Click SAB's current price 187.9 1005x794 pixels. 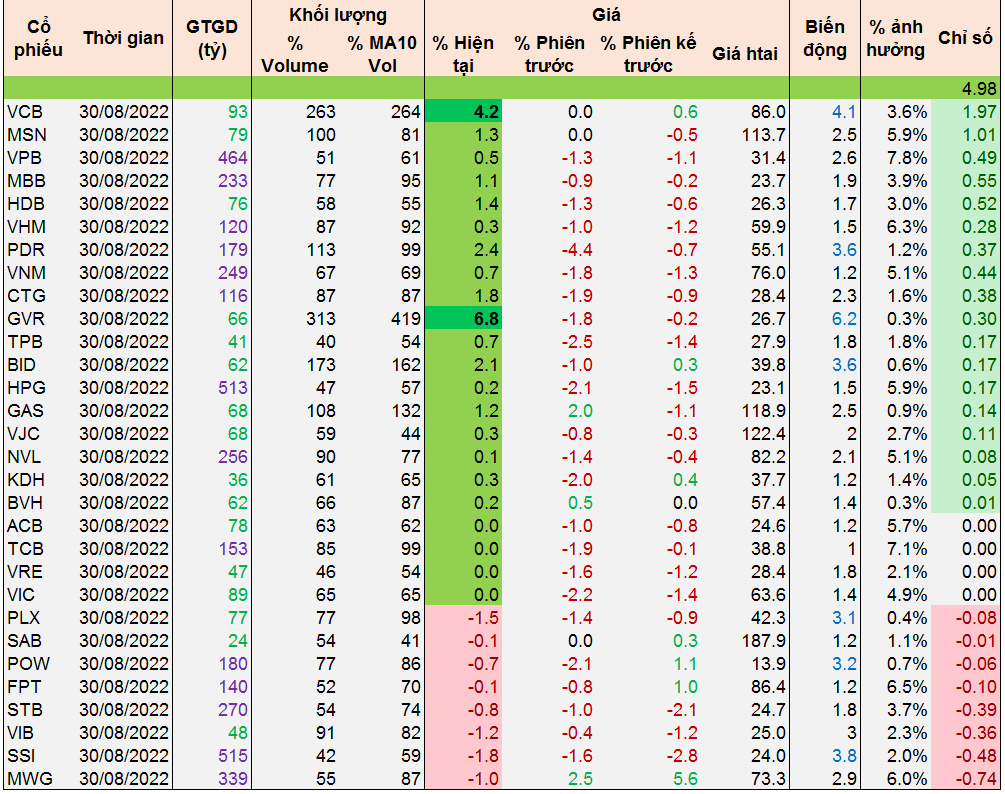(763, 641)
